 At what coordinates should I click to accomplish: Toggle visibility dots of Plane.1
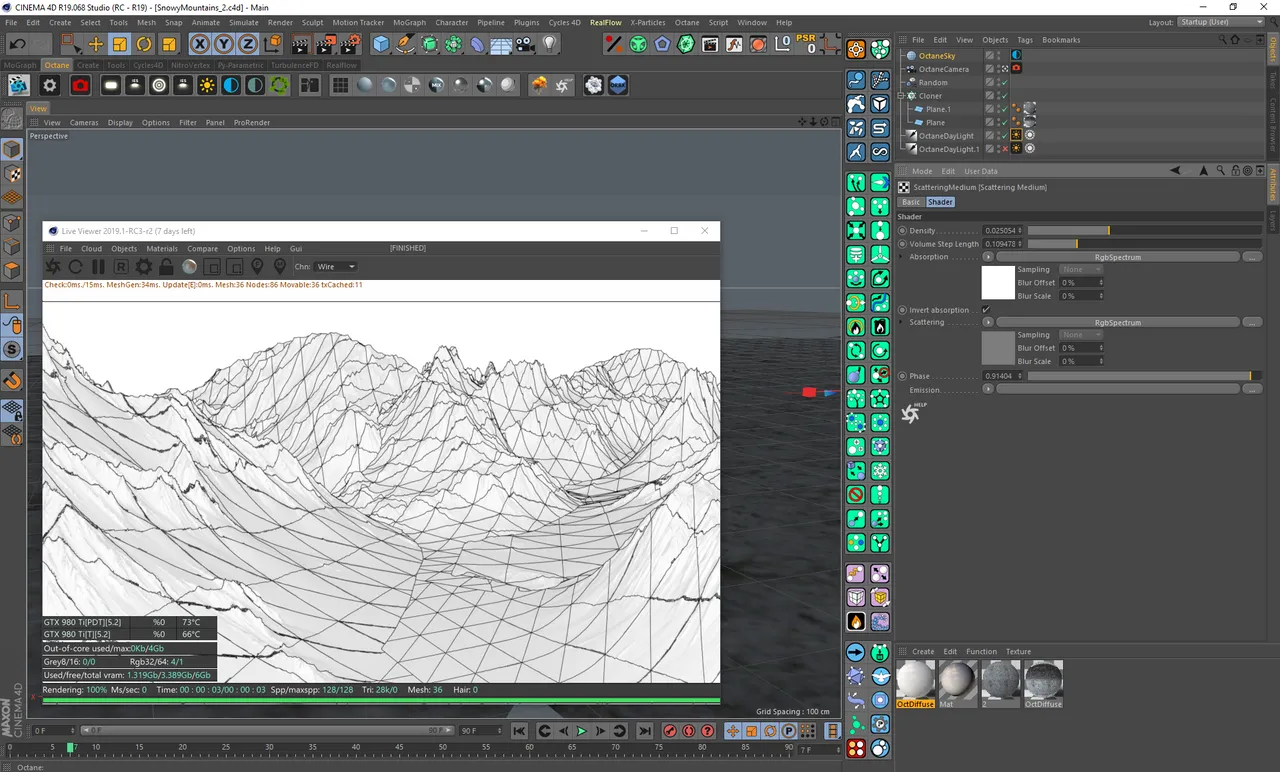click(x=996, y=109)
